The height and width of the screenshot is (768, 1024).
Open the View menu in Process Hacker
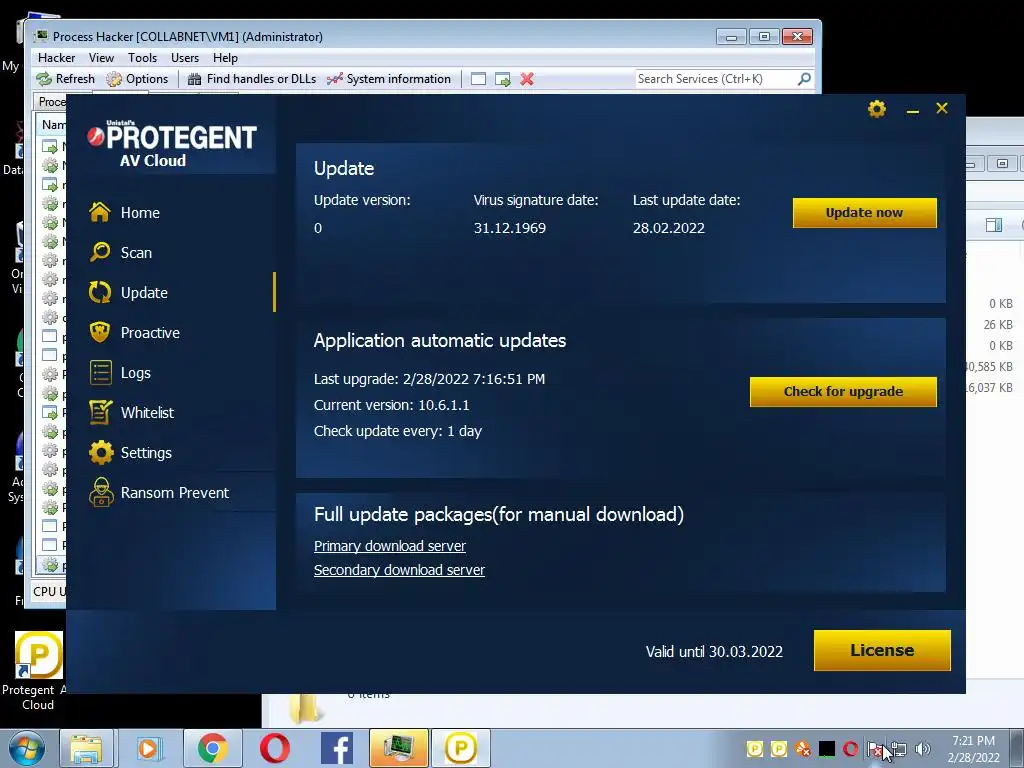101,57
